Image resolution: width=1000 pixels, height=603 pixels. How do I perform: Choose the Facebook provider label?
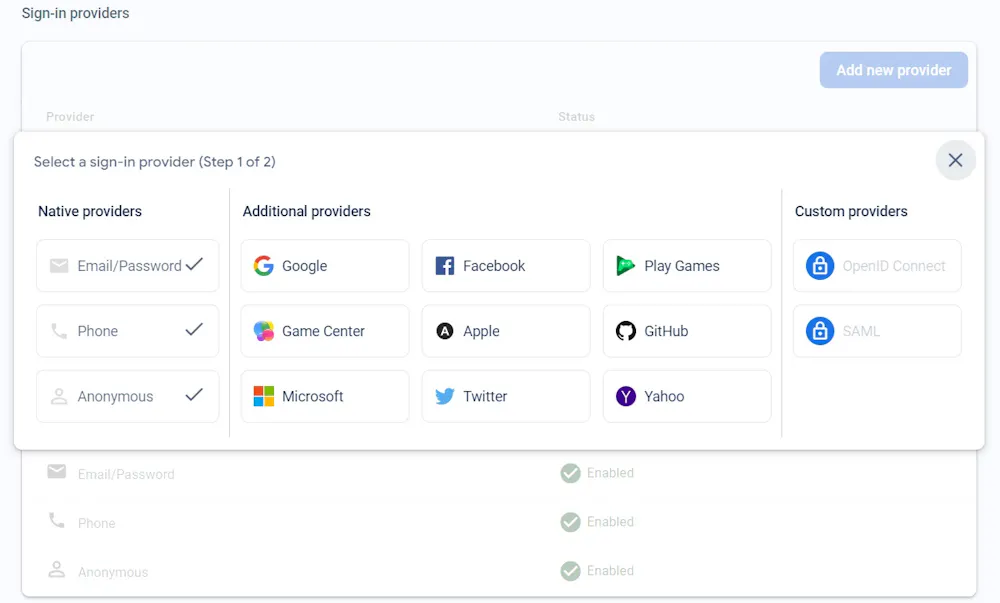494,266
